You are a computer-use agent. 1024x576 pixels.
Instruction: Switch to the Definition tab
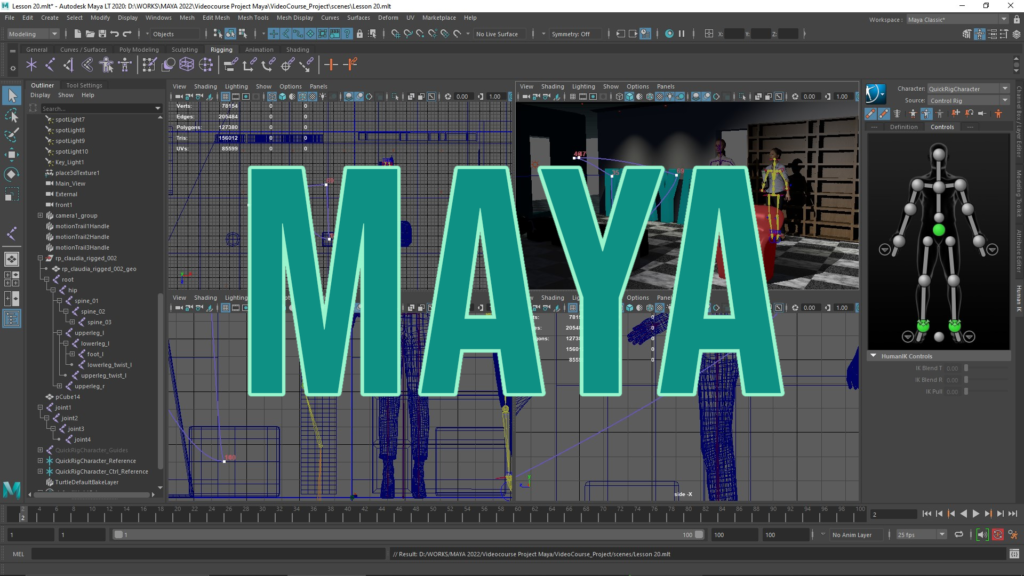(903, 127)
